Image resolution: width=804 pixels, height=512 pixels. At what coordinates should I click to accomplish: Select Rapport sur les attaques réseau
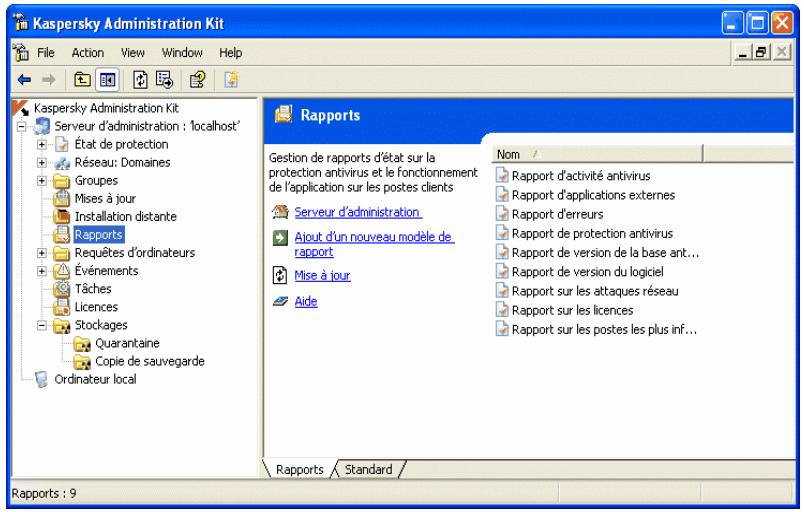pyautogui.click(x=595, y=291)
